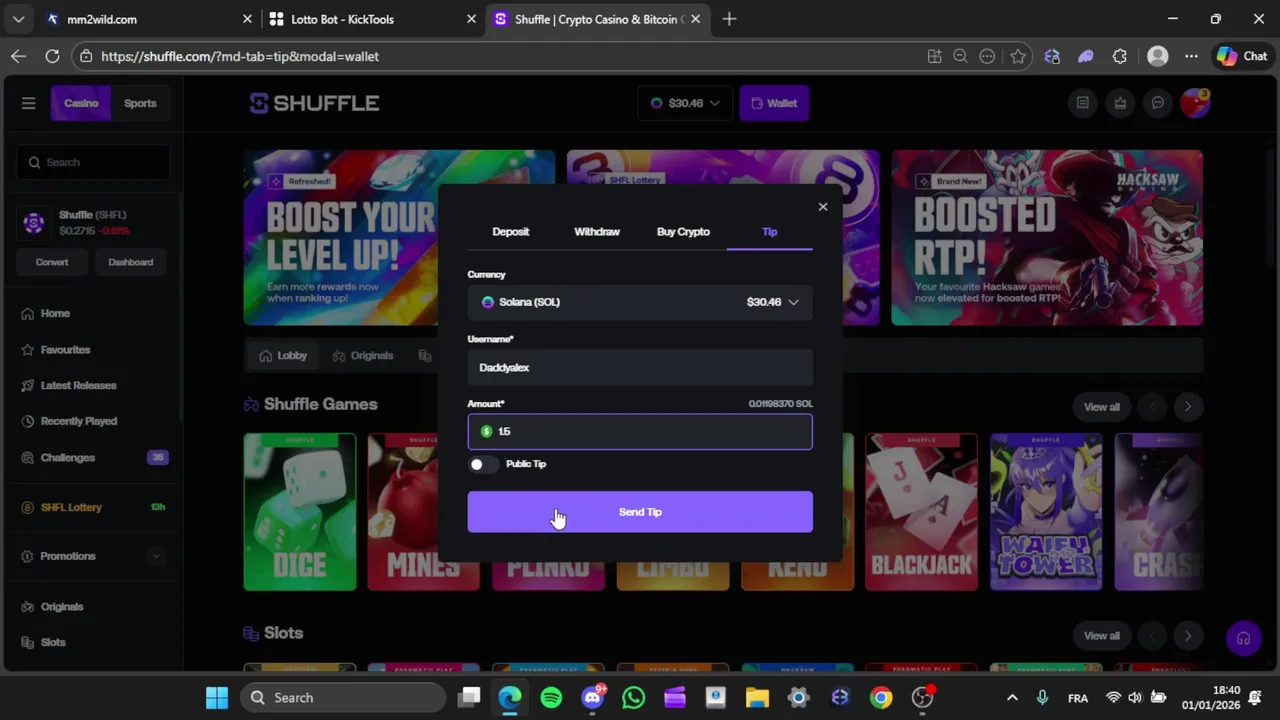Click the Username field
The height and width of the screenshot is (720, 1280).
[640, 367]
